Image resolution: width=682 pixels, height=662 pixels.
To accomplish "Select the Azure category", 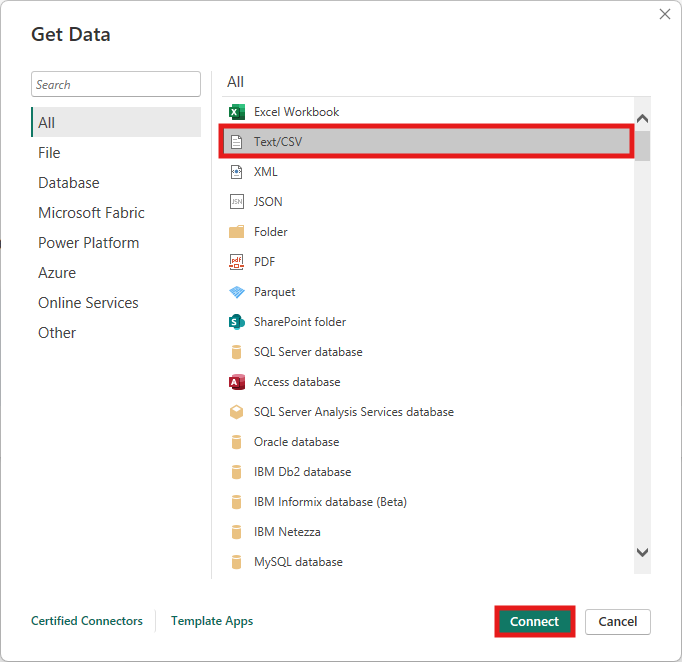I will click(116, 273).
